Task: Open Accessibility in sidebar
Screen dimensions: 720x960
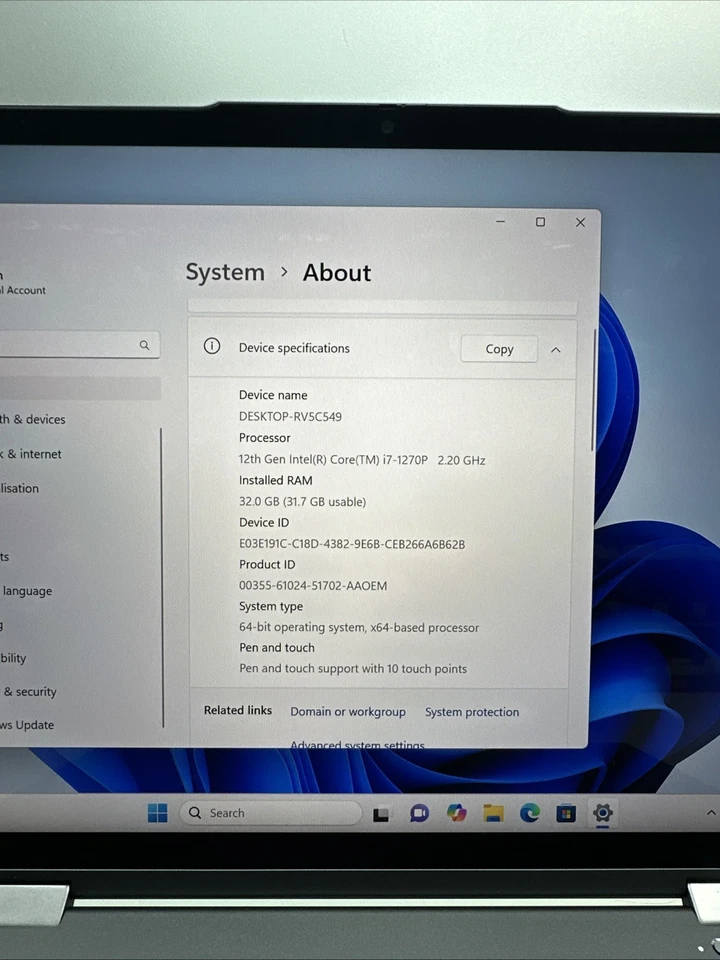Action: [13, 658]
